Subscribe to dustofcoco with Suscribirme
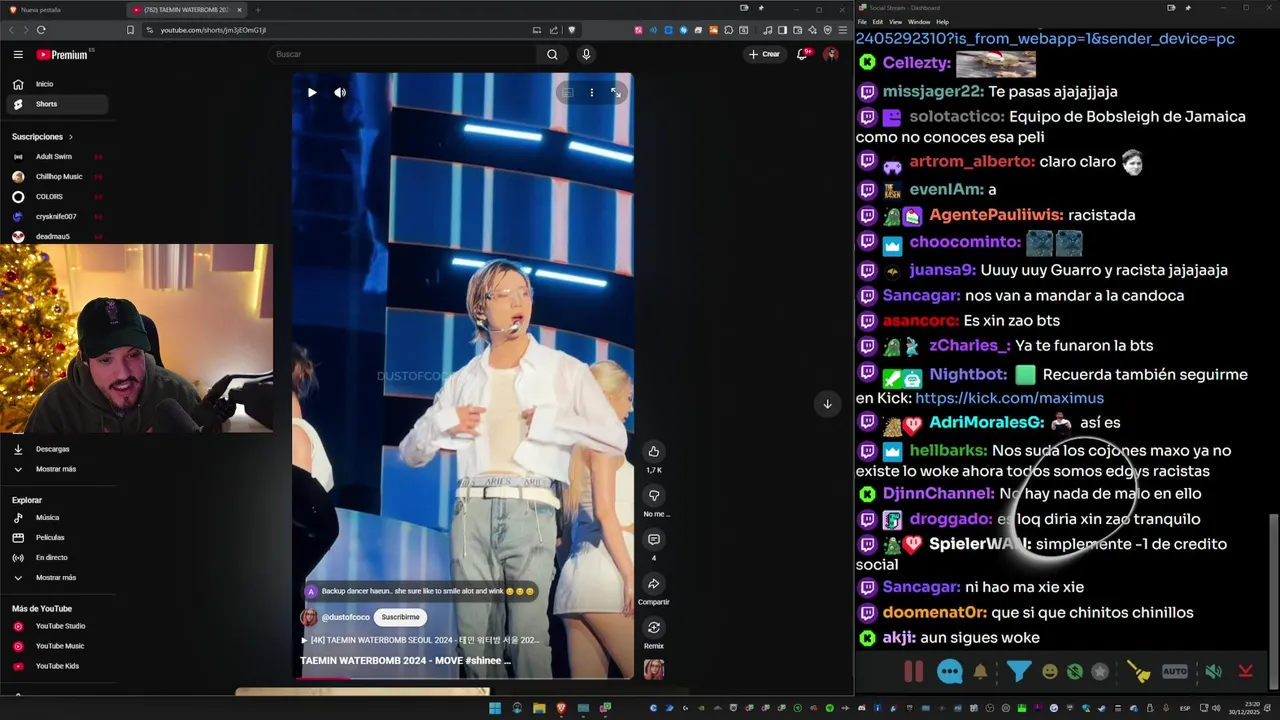This screenshot has width=1280, height=720. (x=400, y=617)
